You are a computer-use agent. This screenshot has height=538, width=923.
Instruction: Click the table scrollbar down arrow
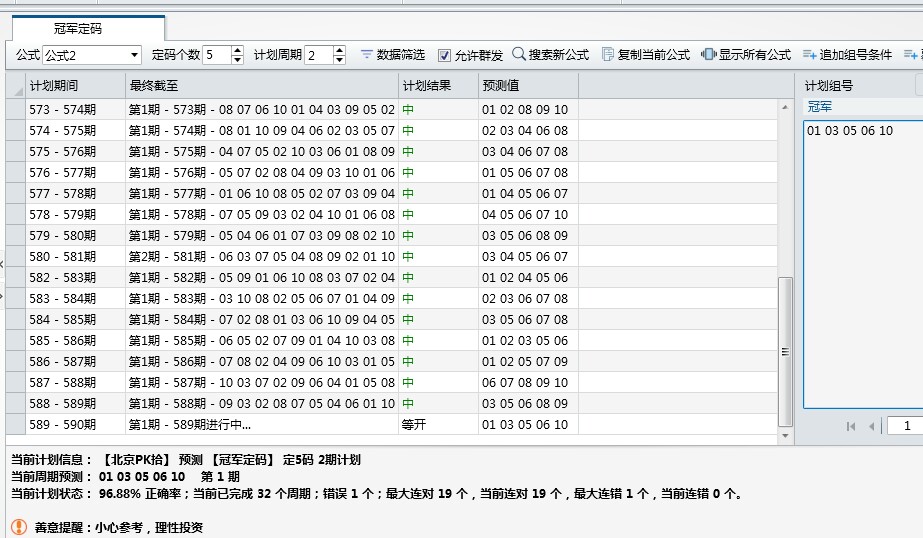(x=785, y=436)
